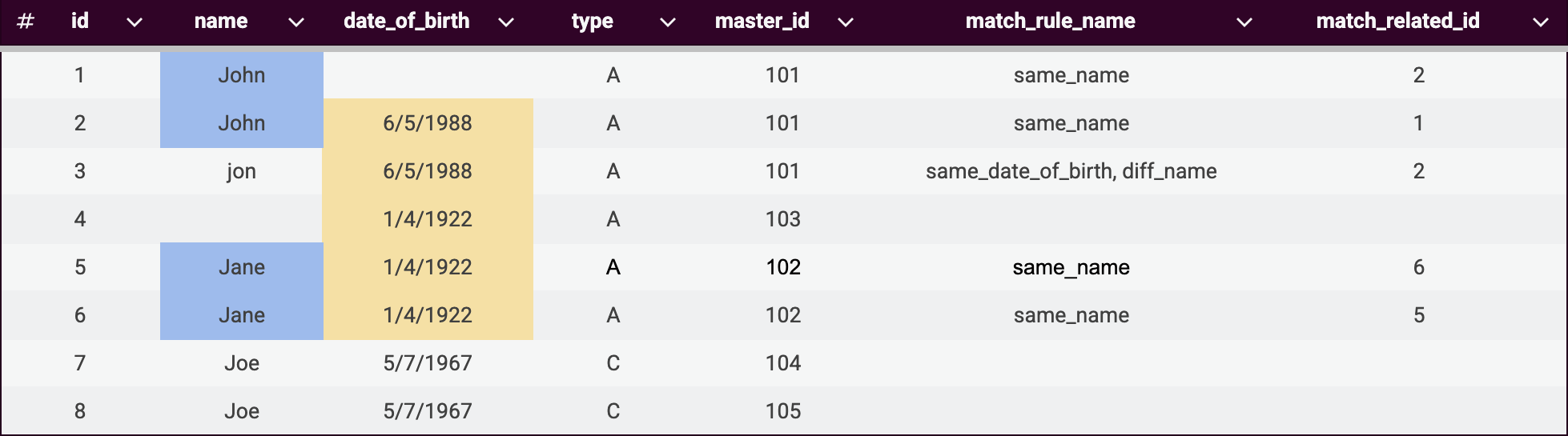1568x436 pixels.
Task: Select master_id 105 cell
Action: point(782,411)
